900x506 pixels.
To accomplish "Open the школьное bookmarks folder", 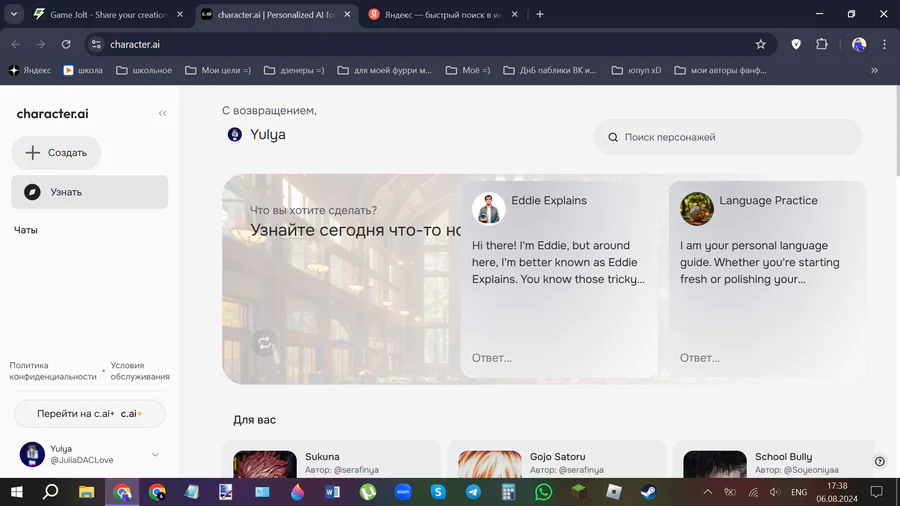I will point(144,70).
